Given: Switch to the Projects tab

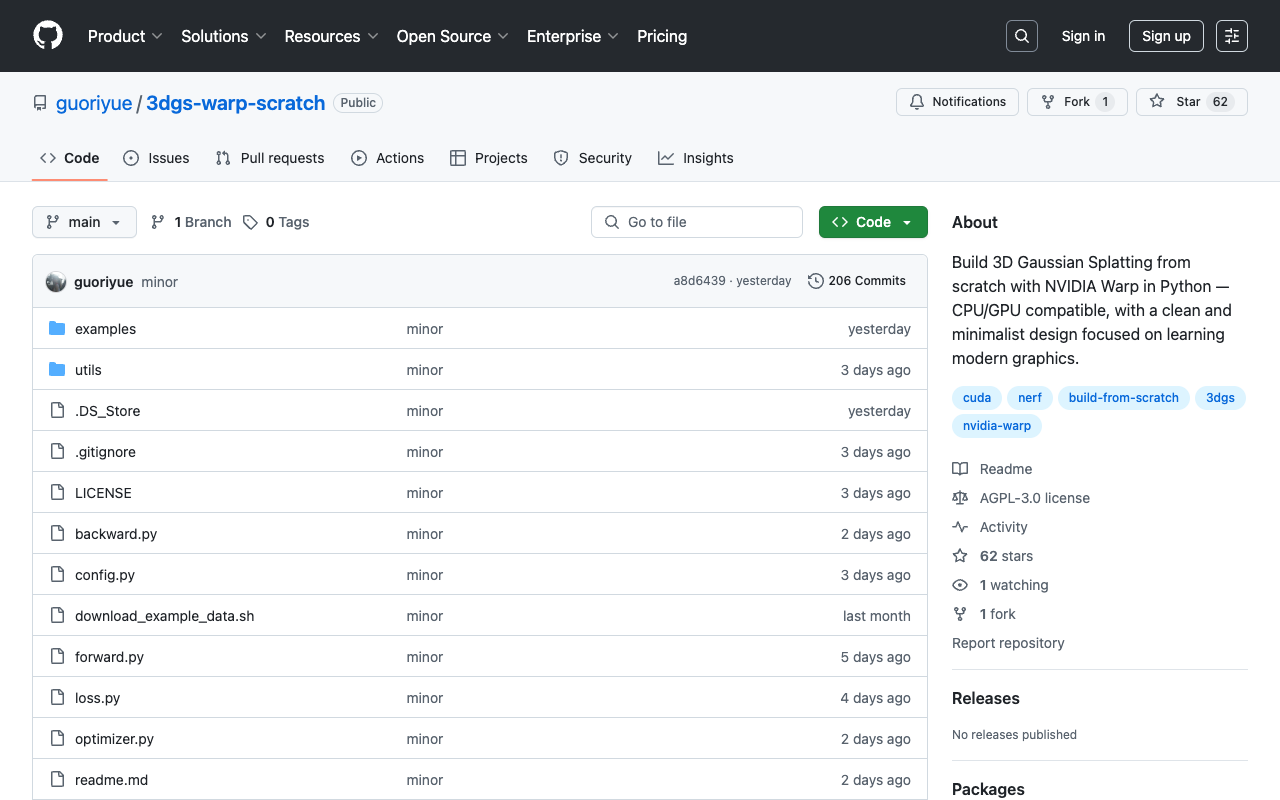Looking at the screenshot, I should 489,158.
